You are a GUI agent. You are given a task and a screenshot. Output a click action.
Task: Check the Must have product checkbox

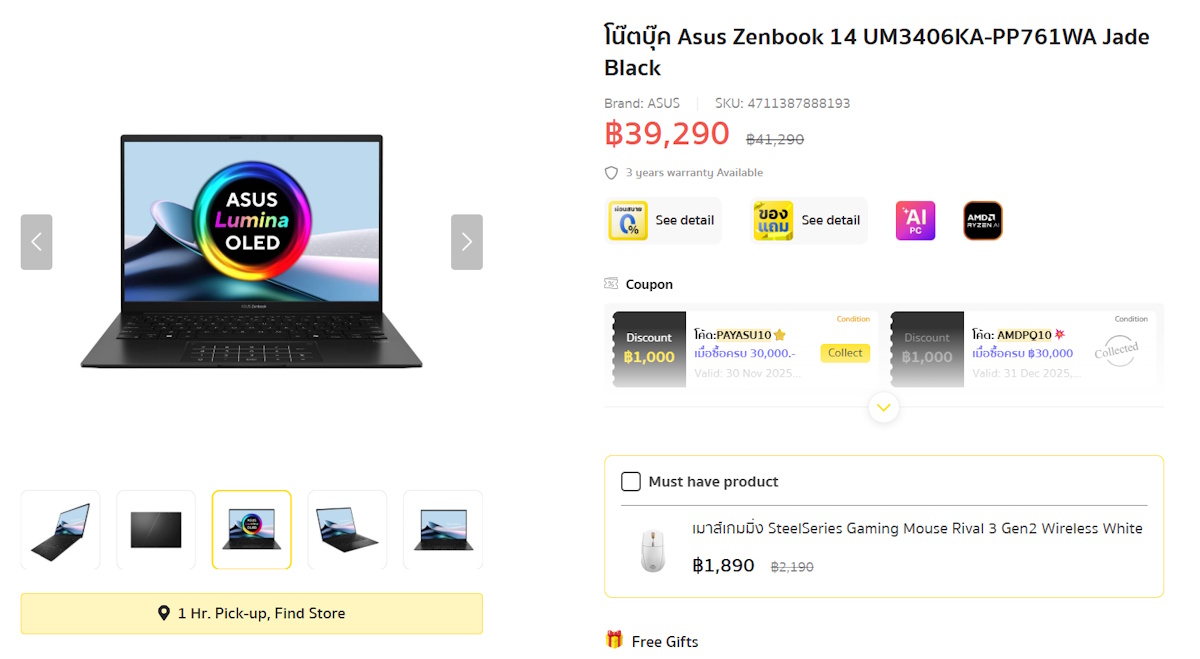[631, 482]
